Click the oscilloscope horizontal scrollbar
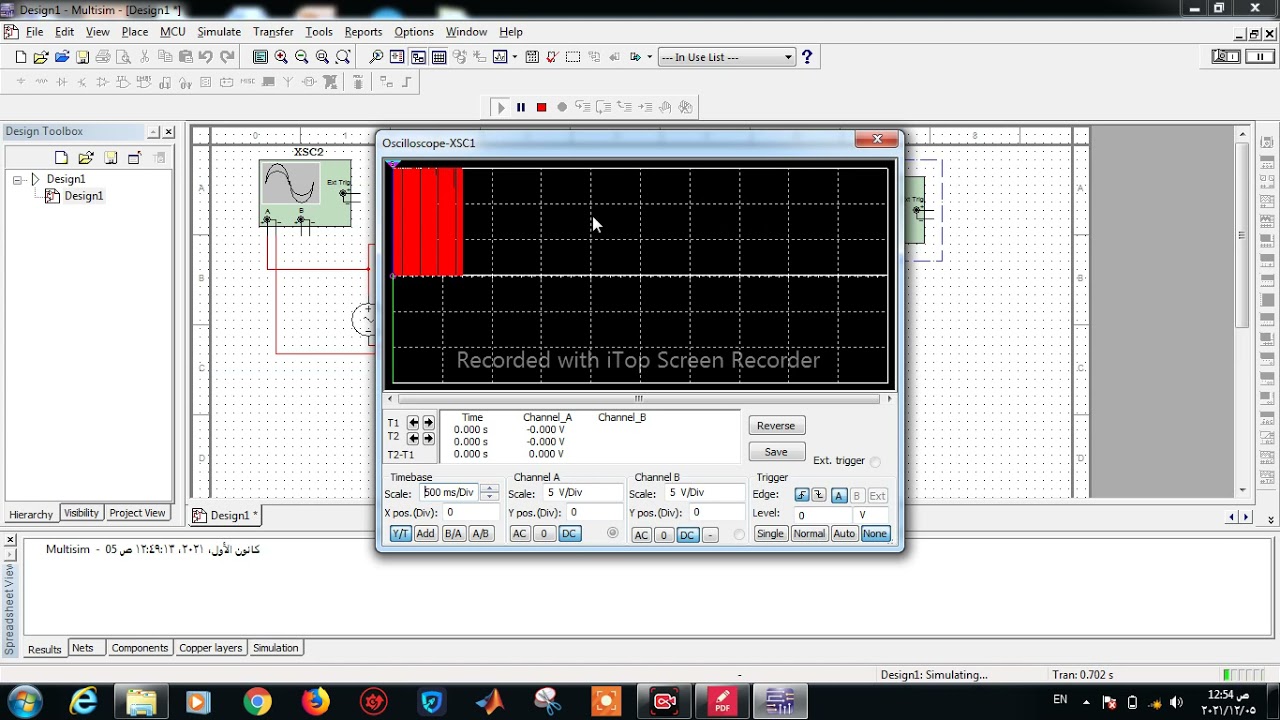Viewport: 1280px width, 720px height. pos(639,399)
